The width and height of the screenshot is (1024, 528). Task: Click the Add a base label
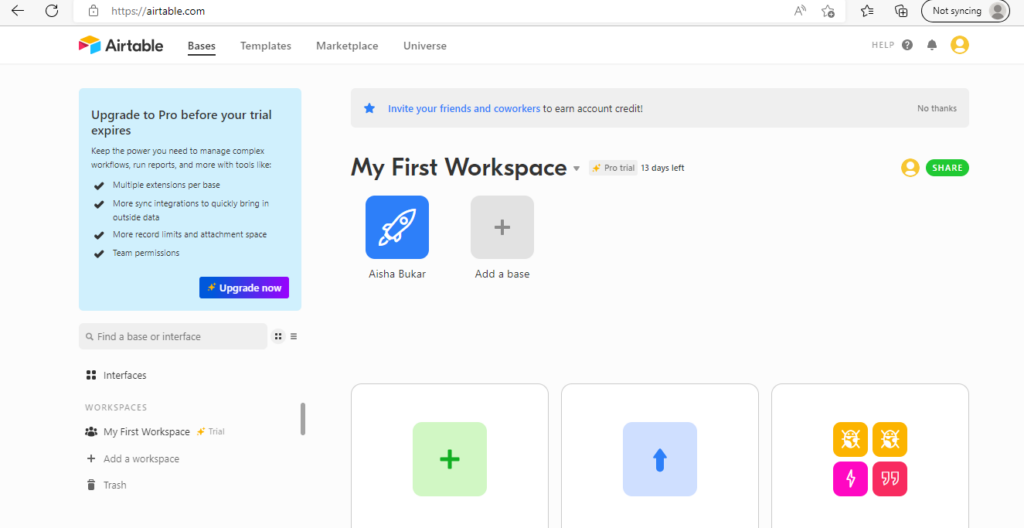tap(502, 274)
